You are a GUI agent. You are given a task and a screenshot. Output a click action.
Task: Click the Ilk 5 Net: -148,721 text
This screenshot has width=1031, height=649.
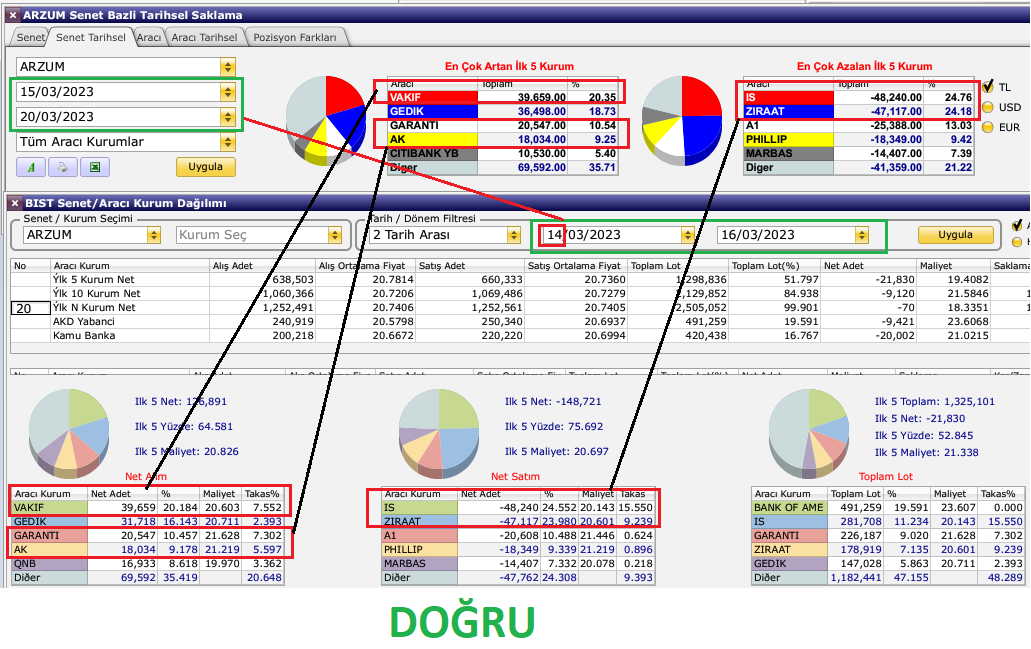click(553, 401)
